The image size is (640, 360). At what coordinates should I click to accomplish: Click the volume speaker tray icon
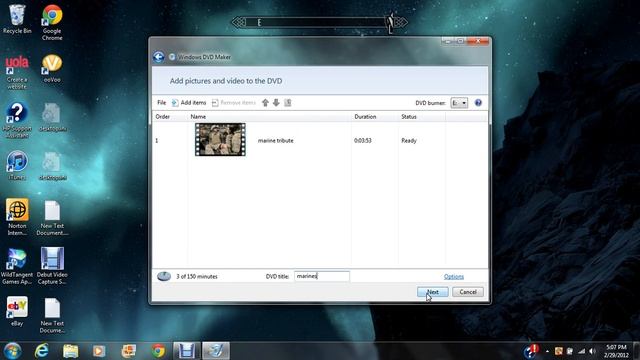point(593,351)
